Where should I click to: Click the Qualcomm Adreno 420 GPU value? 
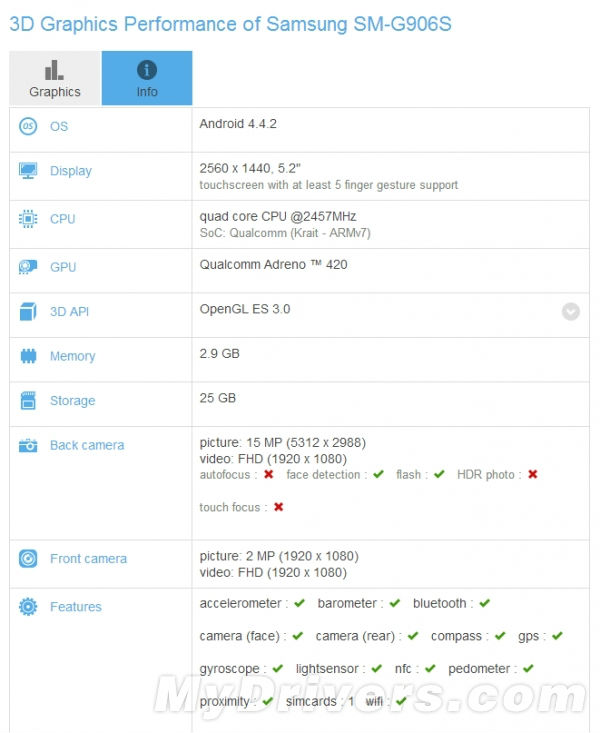[x=273, y=265]
